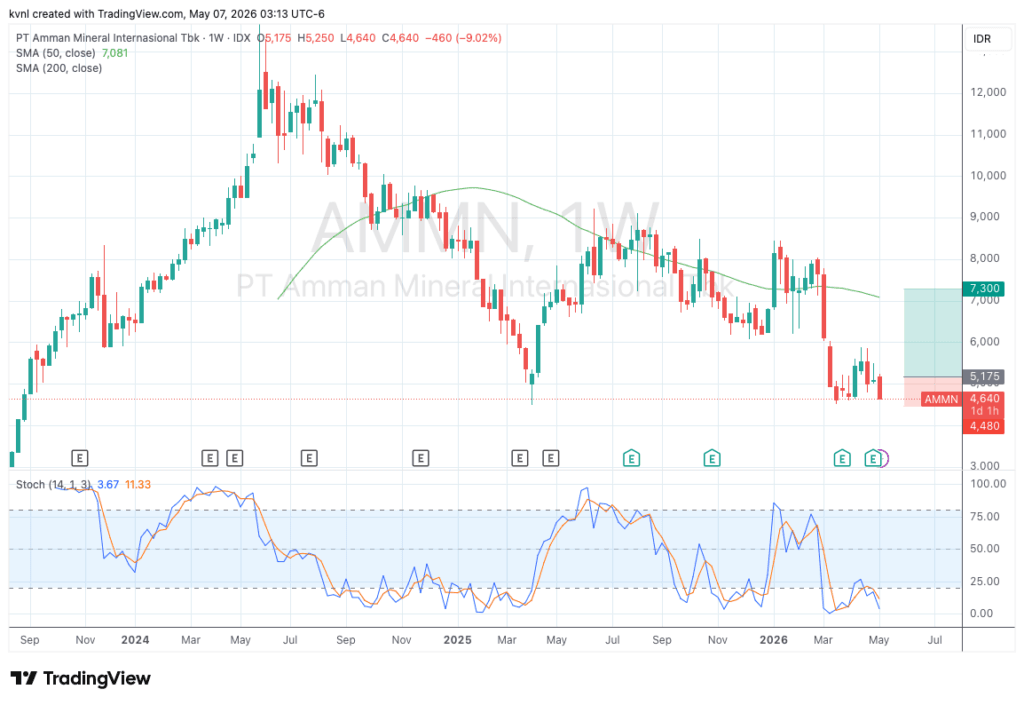Click the green E earnings marker near Nov 2025
Viewport: 1024px width, 705px height.
pos(712,458)
